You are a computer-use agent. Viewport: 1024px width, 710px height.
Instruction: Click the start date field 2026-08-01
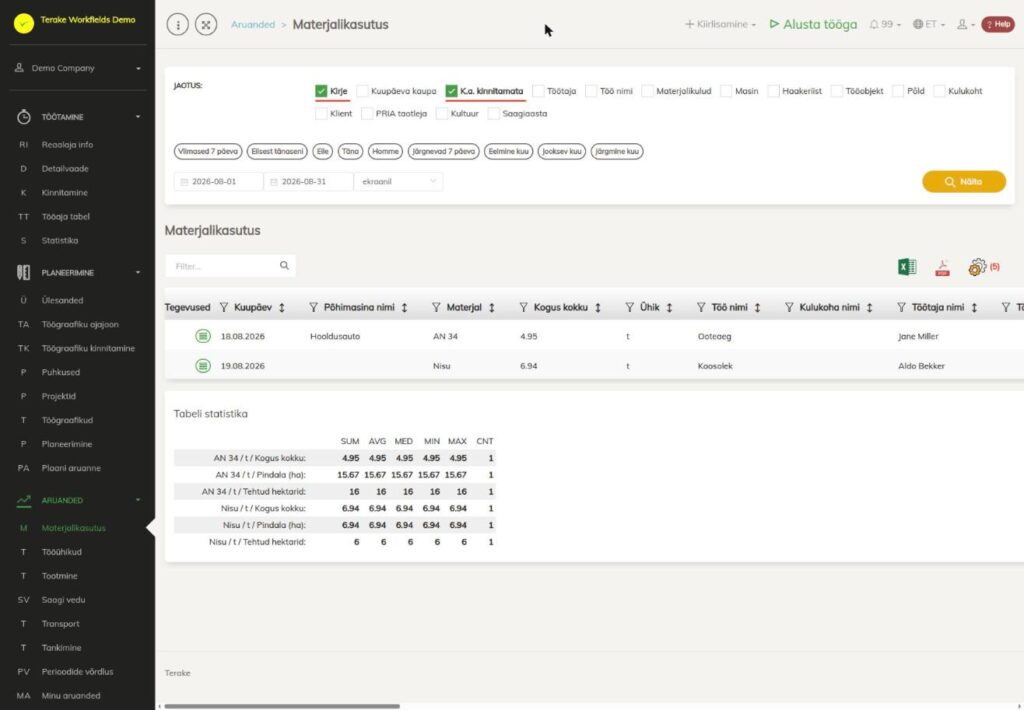[x=218, y=182]
